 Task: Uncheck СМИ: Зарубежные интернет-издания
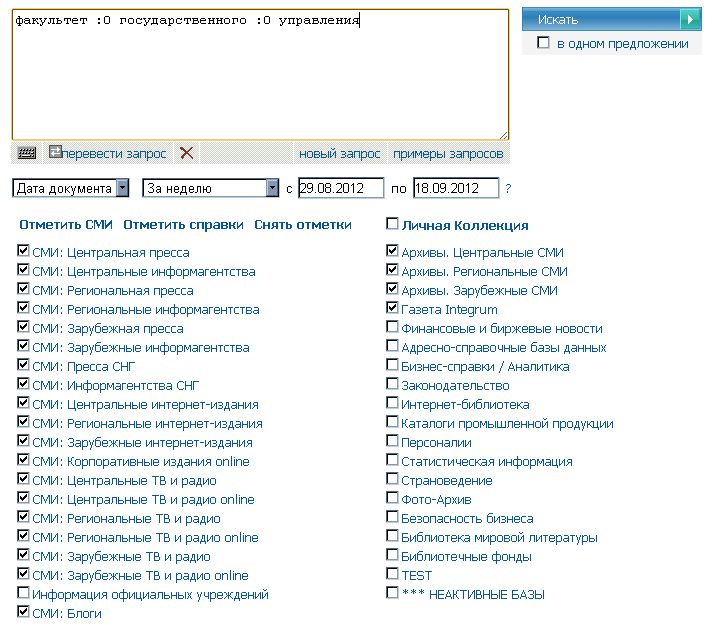coord(23,440)
